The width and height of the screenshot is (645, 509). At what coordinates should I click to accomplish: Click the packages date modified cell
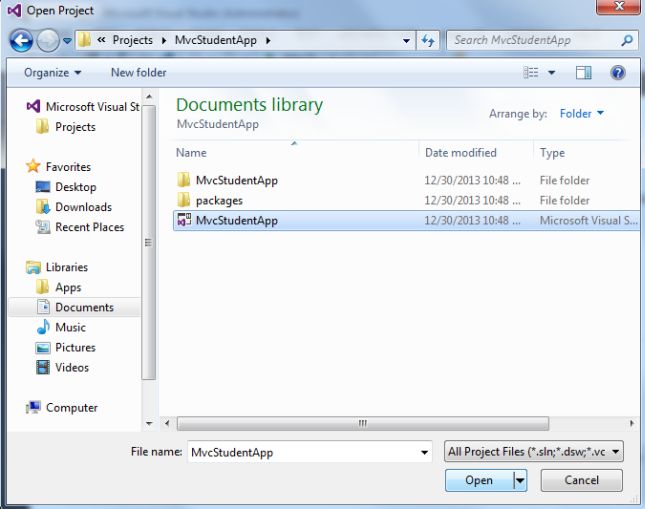pos(472,200)
